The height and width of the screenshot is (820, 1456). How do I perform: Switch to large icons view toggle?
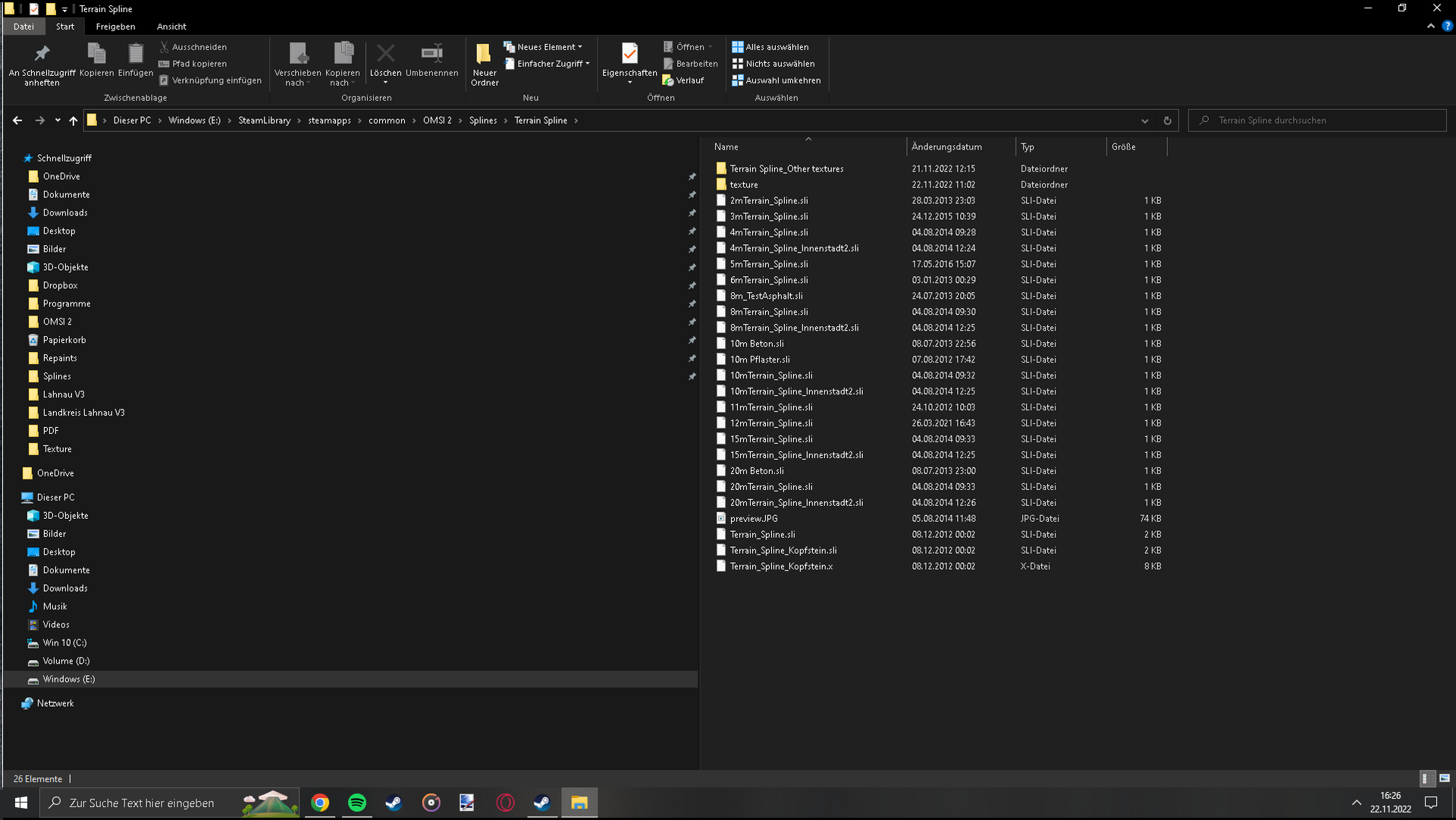(x=1445, y=778)
